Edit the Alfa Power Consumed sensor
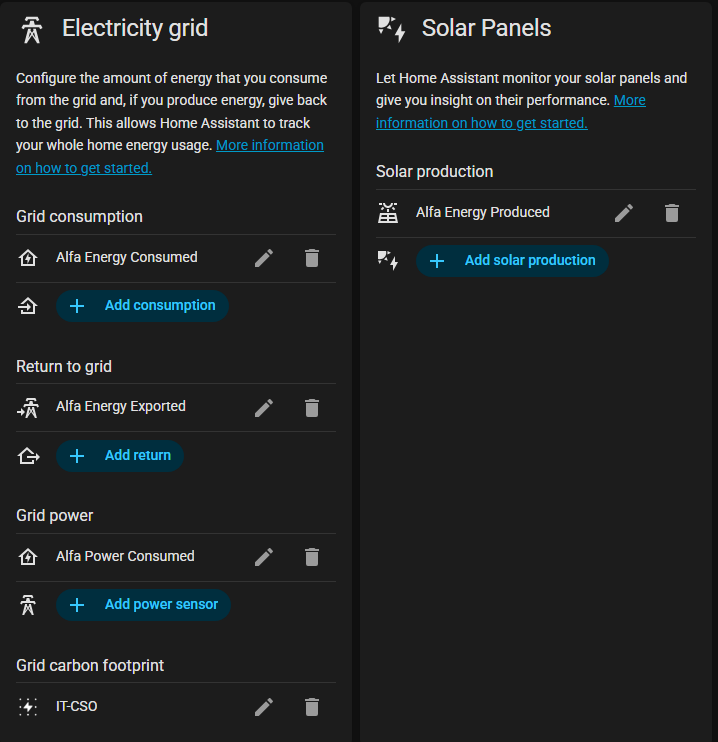This screenshot has width=718, height=742. tap(264, 557)
